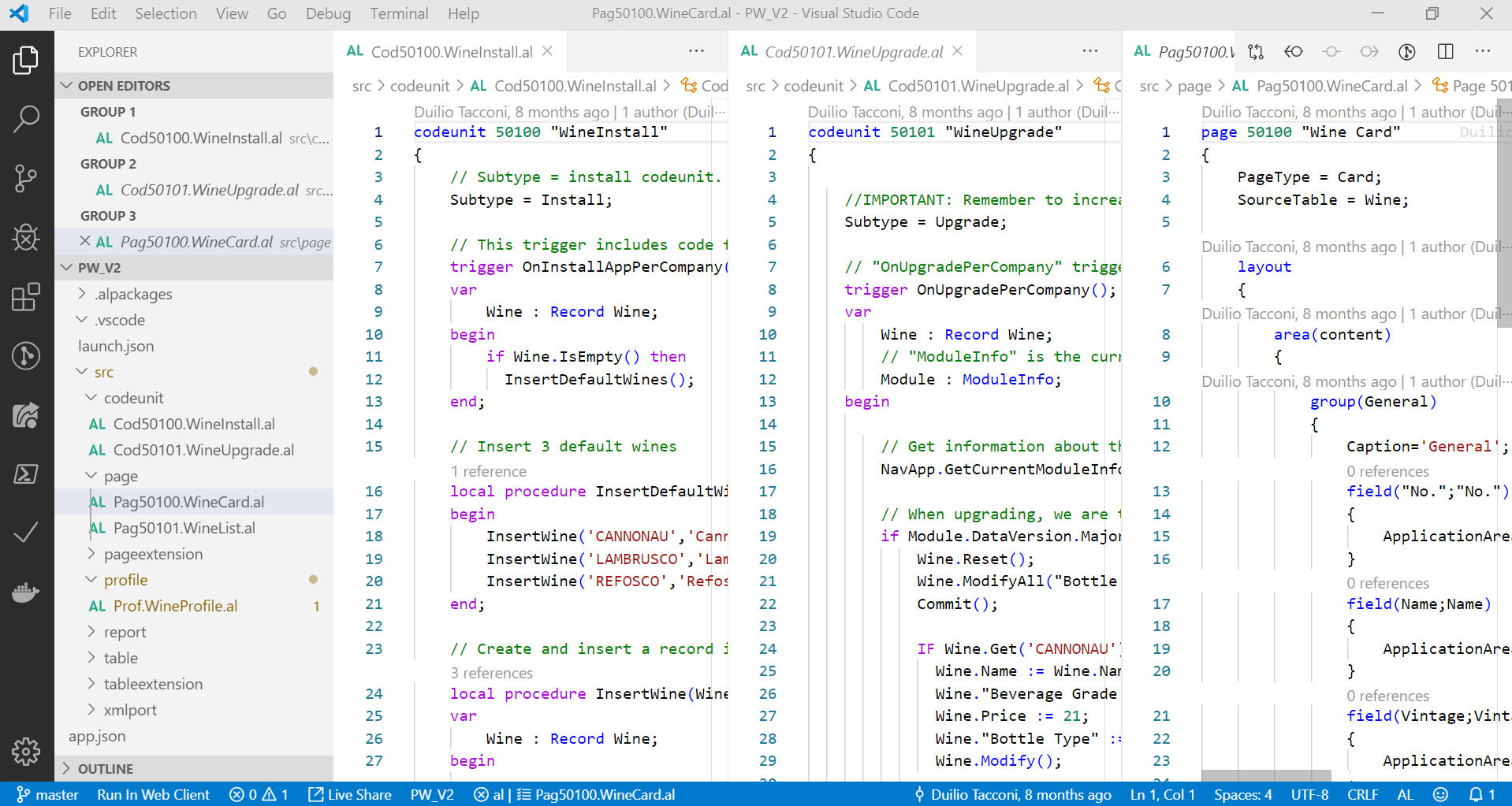Expand the pageextension folder

click(x=194, y=554)
